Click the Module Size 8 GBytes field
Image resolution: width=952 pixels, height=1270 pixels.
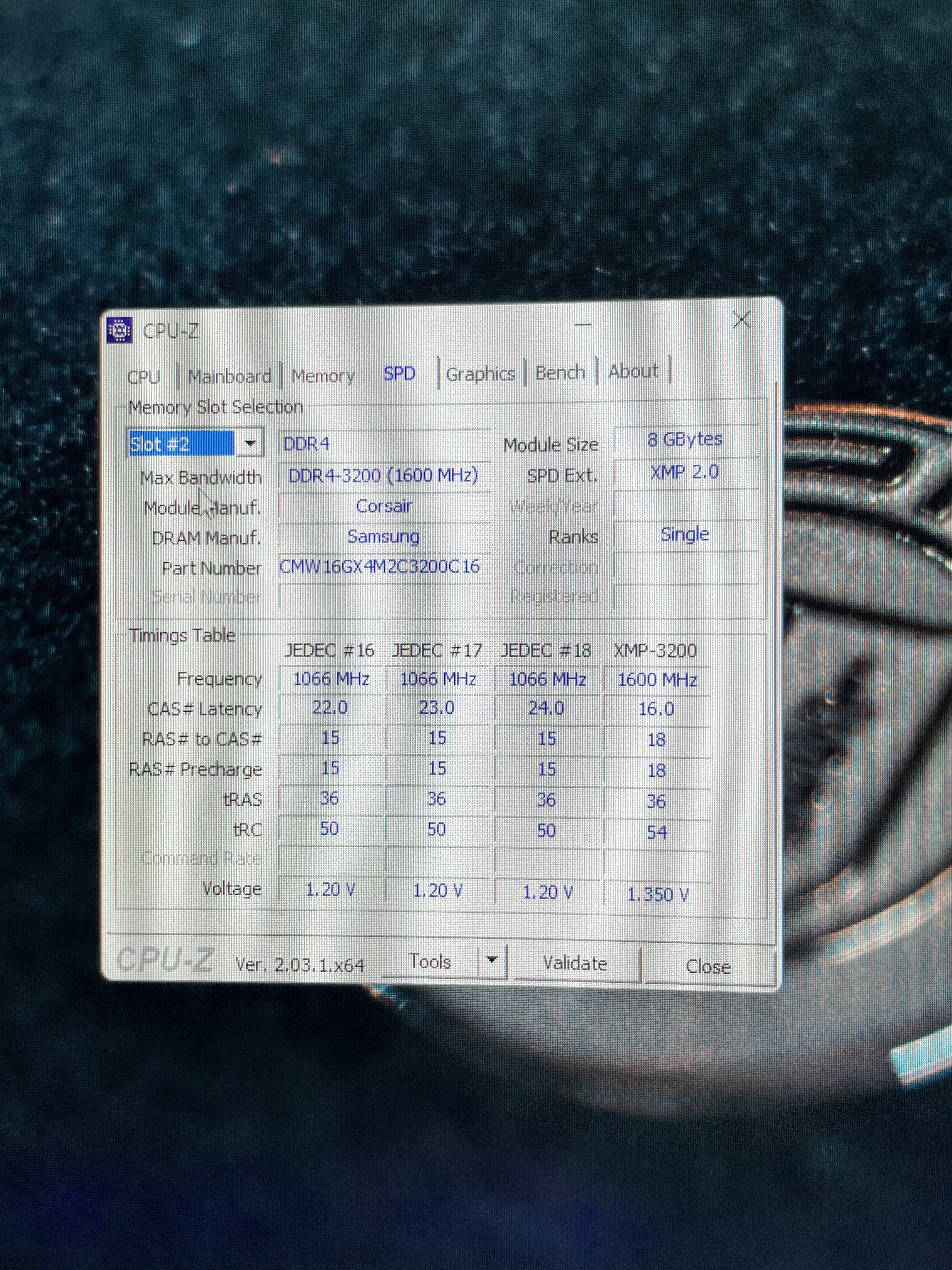click(685, 440)
